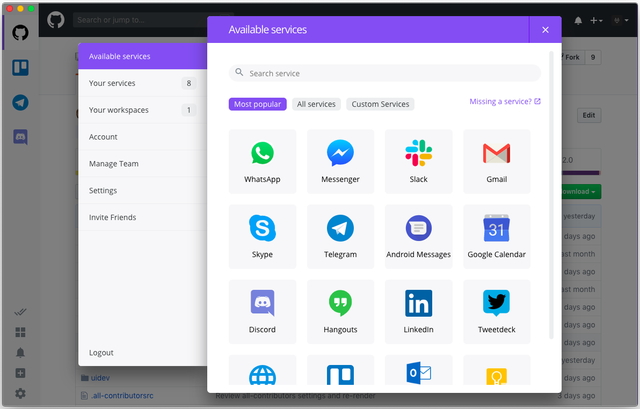This screenshot has height=409, width=640.
Task: Add the Slack service
Action: 418,162
